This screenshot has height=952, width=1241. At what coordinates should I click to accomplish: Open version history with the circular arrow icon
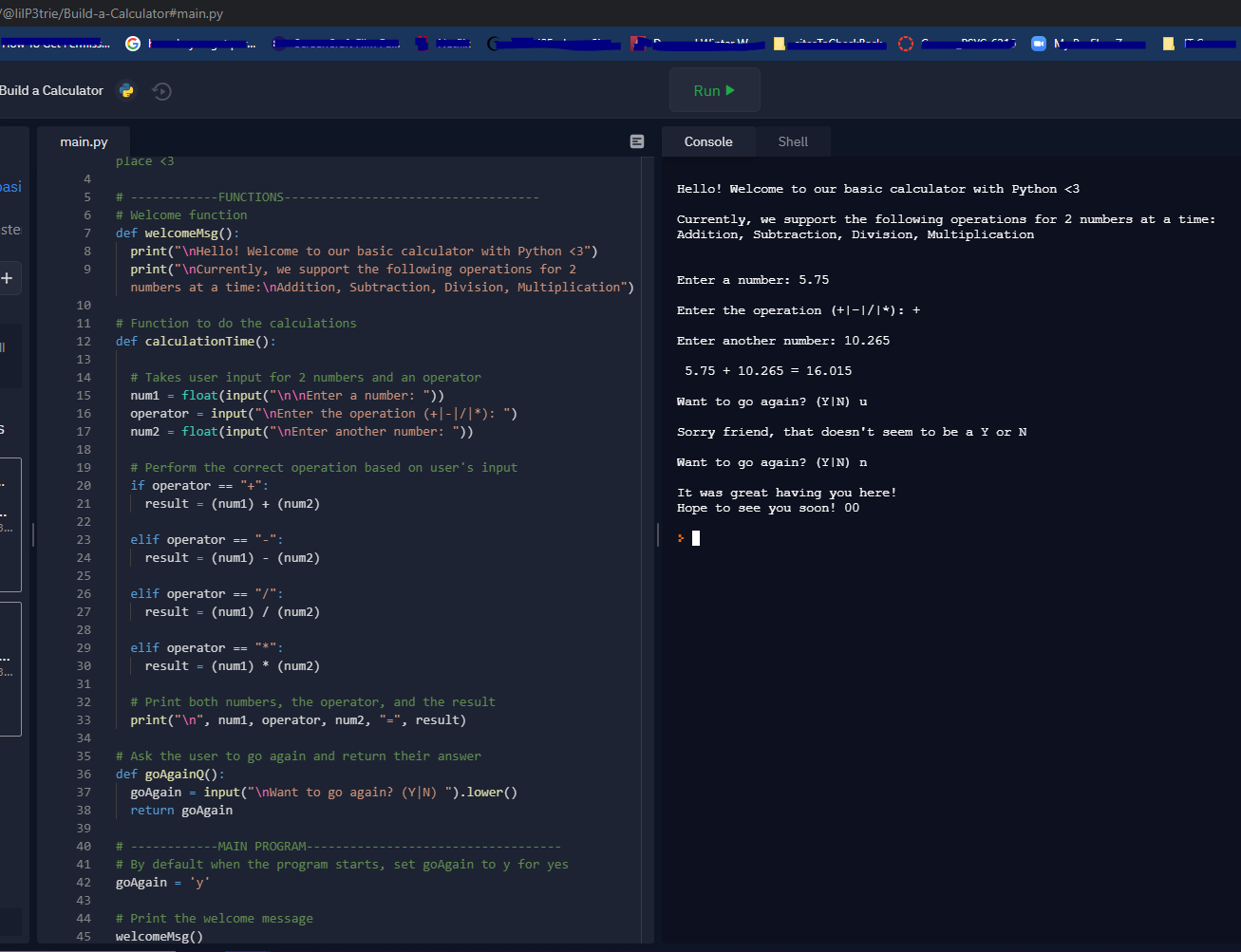[x=161, y=91]
